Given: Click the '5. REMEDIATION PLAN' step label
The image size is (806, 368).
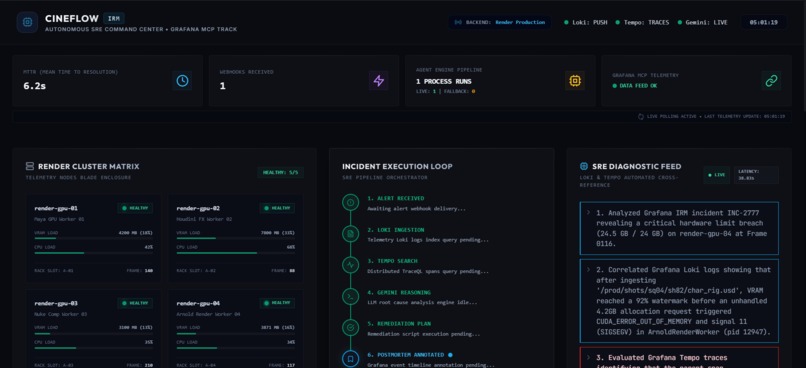Looking at the screenshot, I should tap(399, 324).
